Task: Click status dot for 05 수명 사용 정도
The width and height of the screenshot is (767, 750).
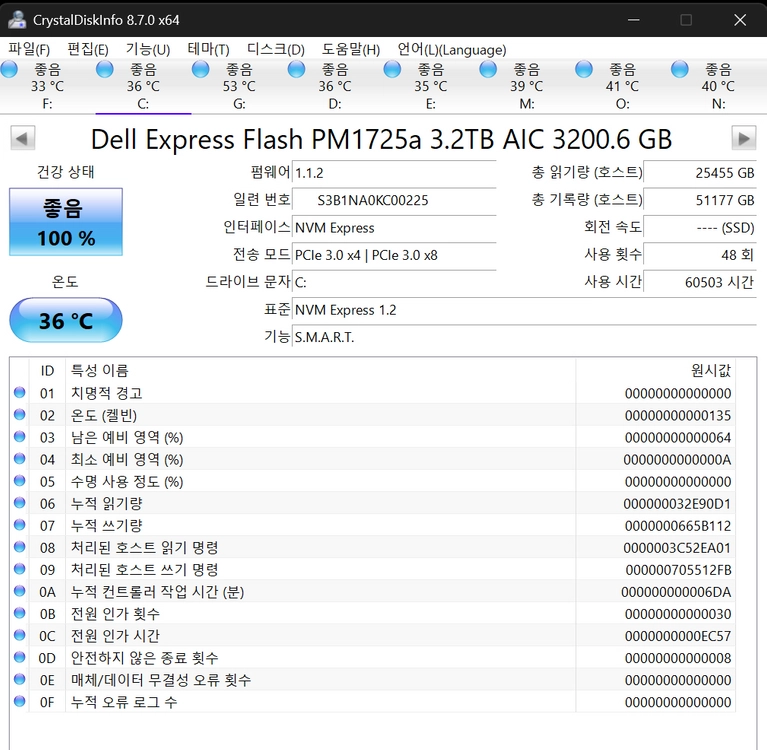Action: pyautogui.click(x=20, y=480)
